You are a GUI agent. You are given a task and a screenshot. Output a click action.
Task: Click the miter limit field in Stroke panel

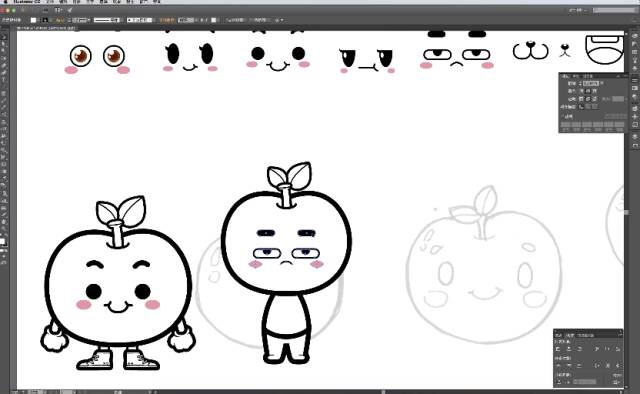click(618, 99)
